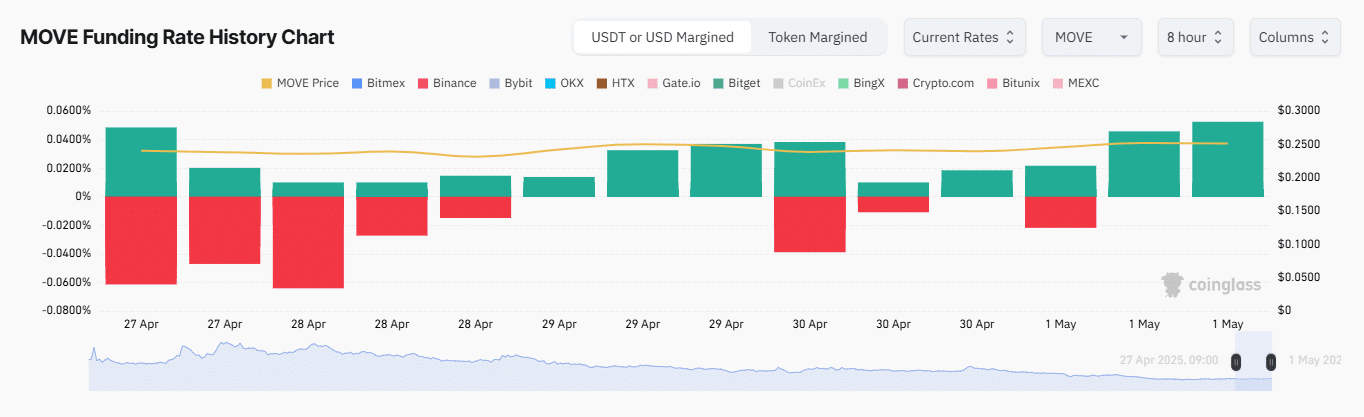Screen dimensions: 1364x417
Task: Click the 0.0600% left axis label
Action: point(67,110)
